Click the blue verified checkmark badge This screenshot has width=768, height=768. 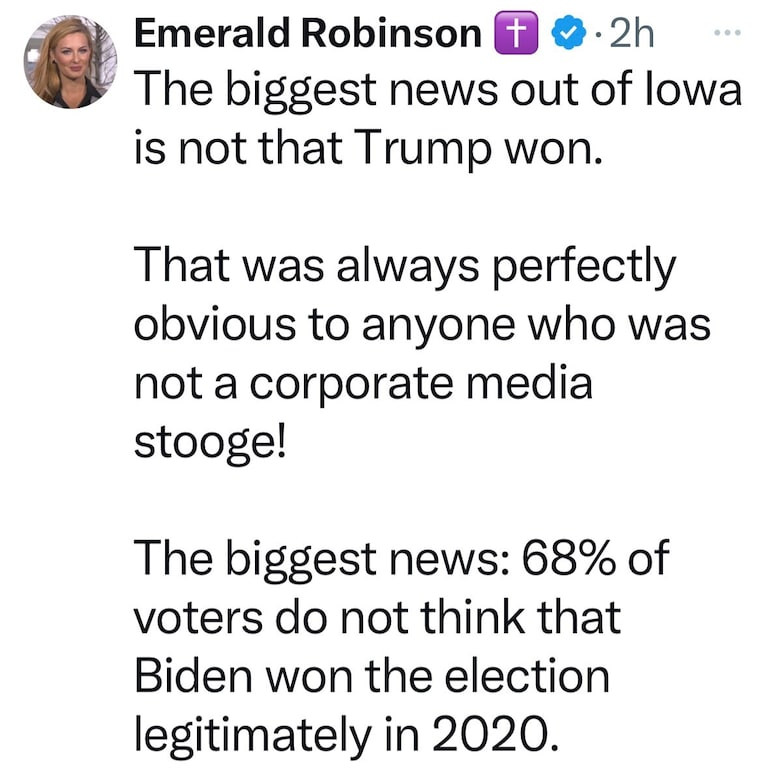[x=569, y=34]
